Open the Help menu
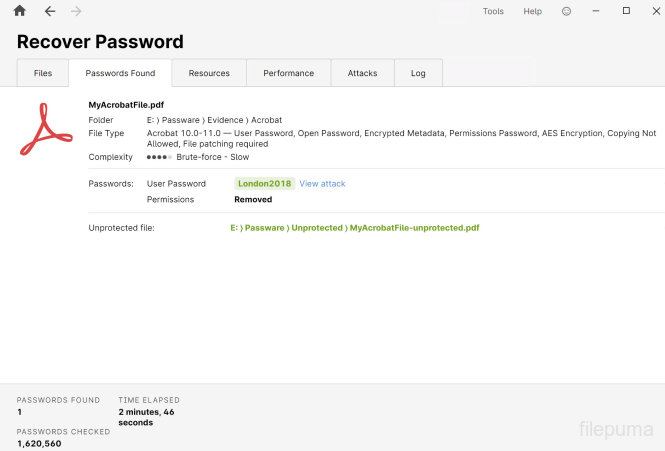 point(533,11)
